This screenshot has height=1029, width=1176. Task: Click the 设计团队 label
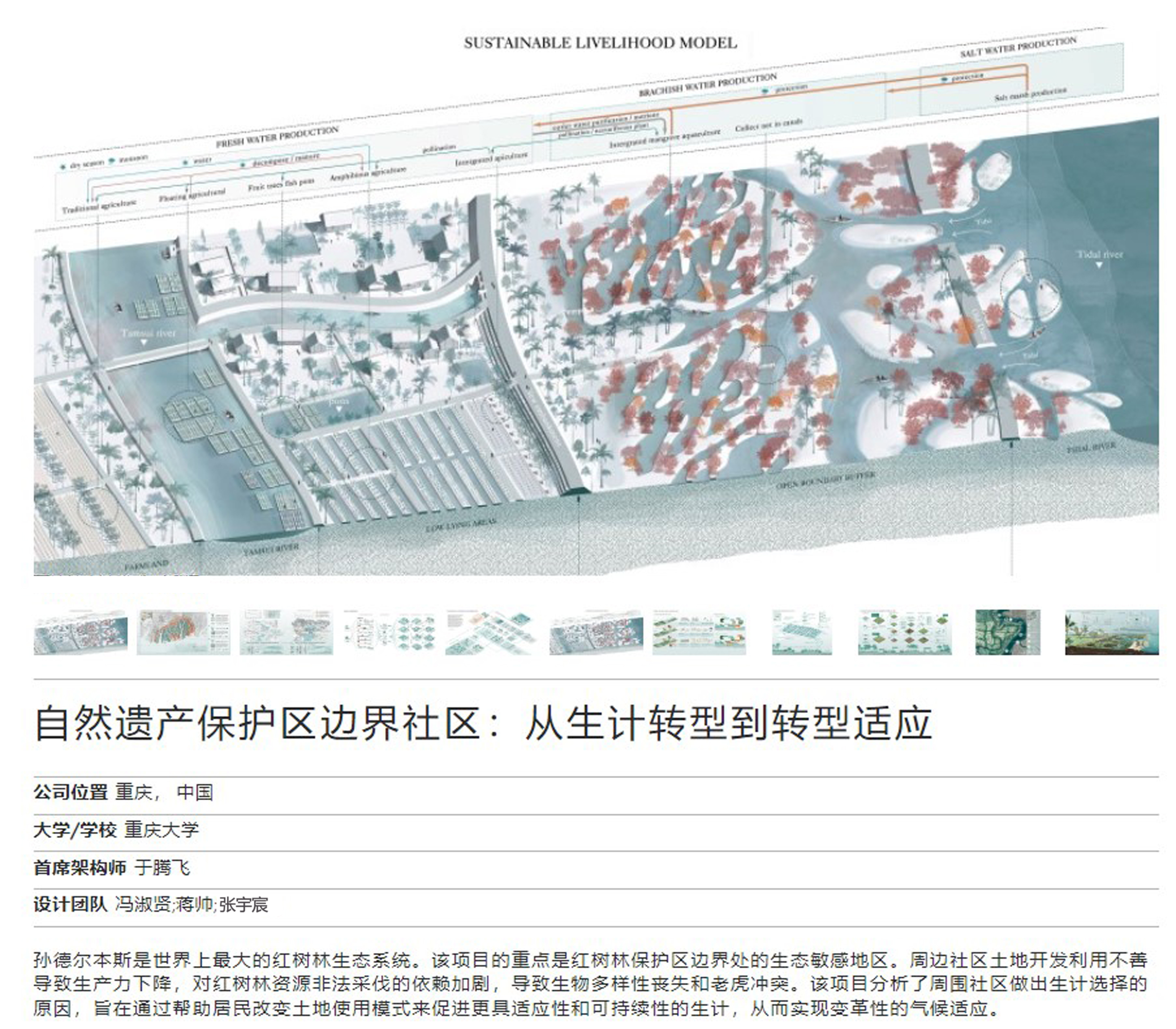coord(70,904)
